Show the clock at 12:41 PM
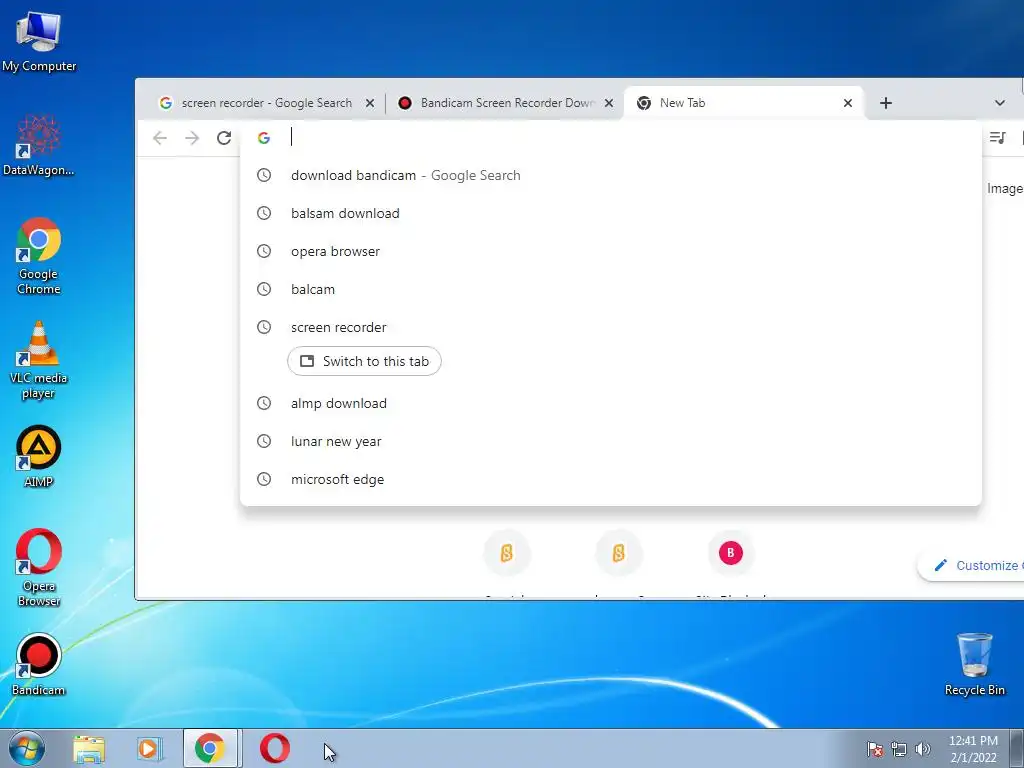This screenshot has height=768, width=1024. pos(973,749)
